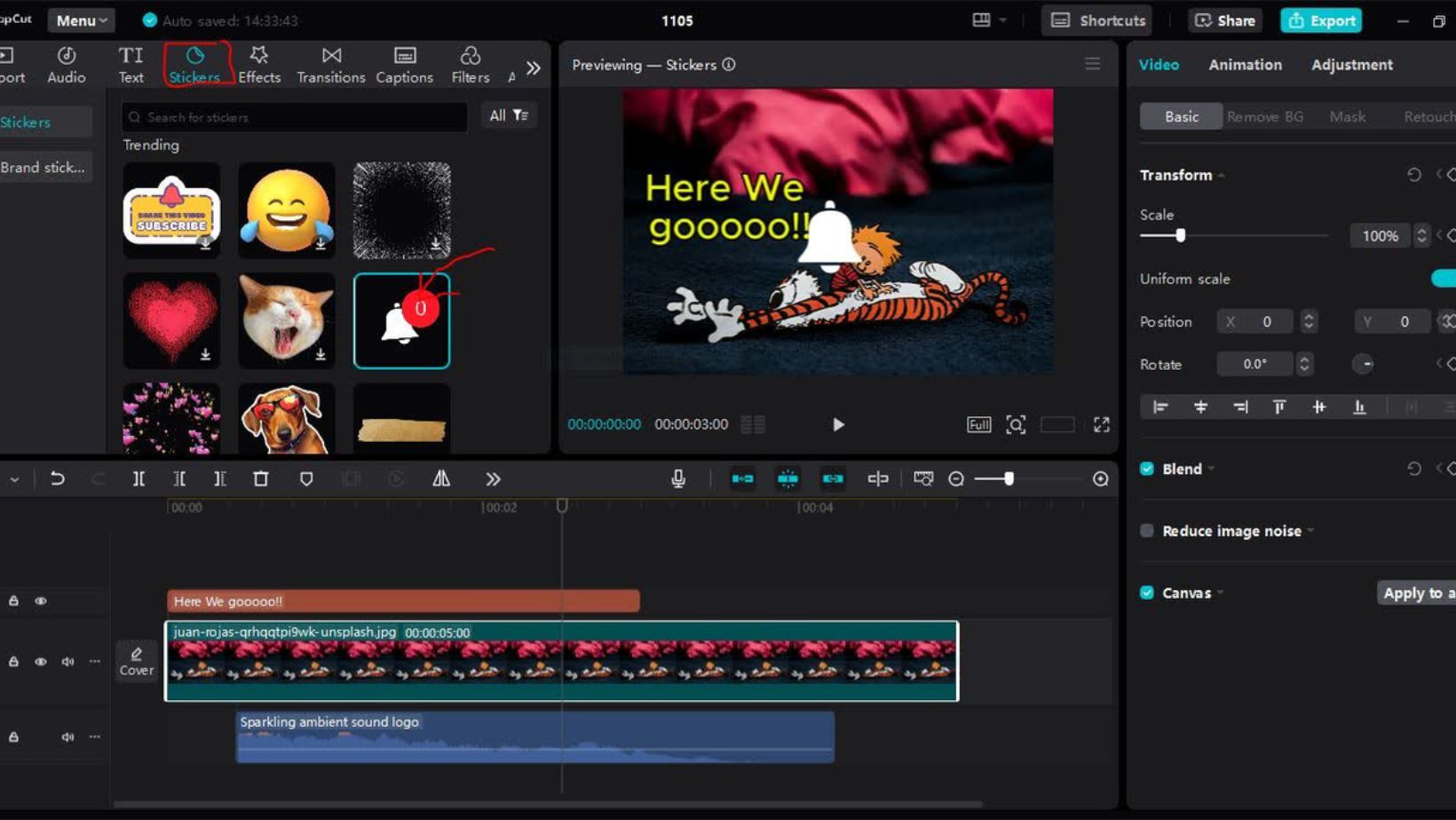1456x820 pixels.
Task: Click the Mirror flip icon
Action: (x=441, y=479)
